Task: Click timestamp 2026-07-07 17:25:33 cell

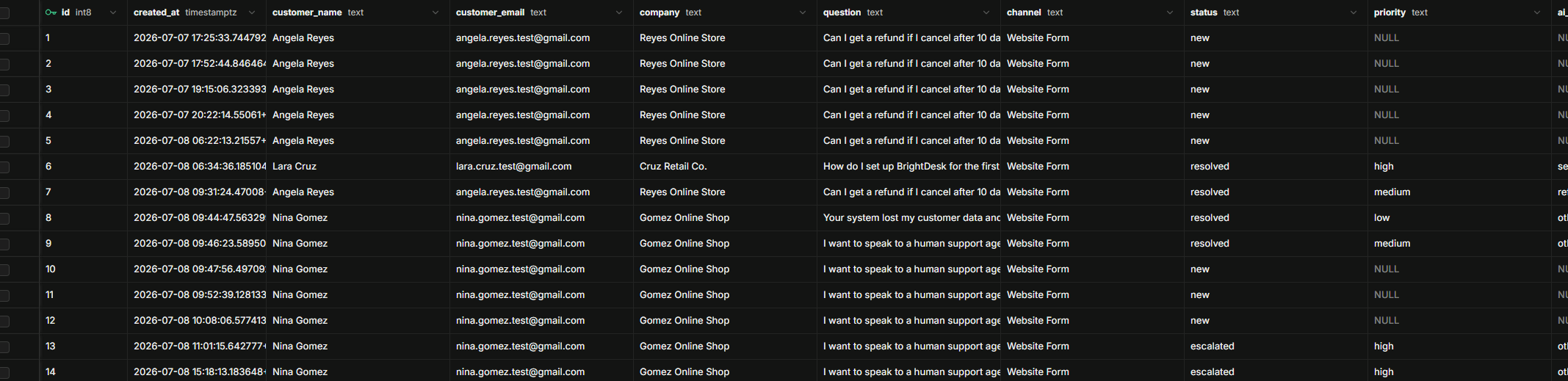Action: tap(197, 38)
